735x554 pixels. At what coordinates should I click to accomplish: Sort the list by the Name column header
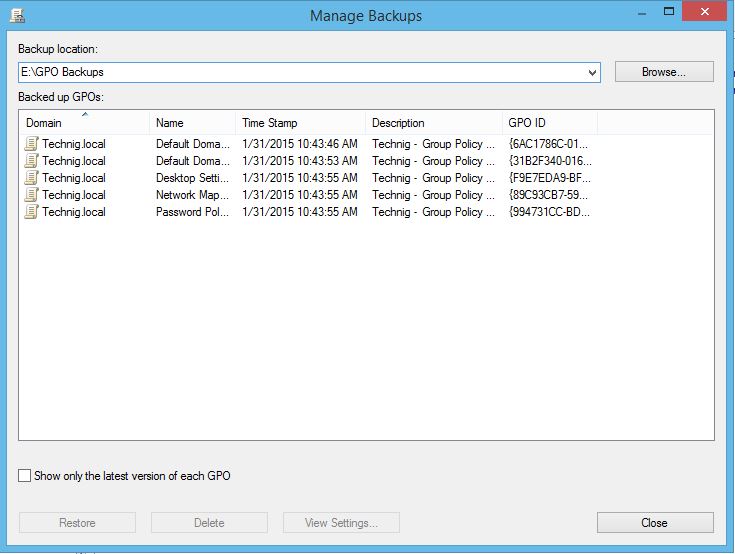coord(192,123)
